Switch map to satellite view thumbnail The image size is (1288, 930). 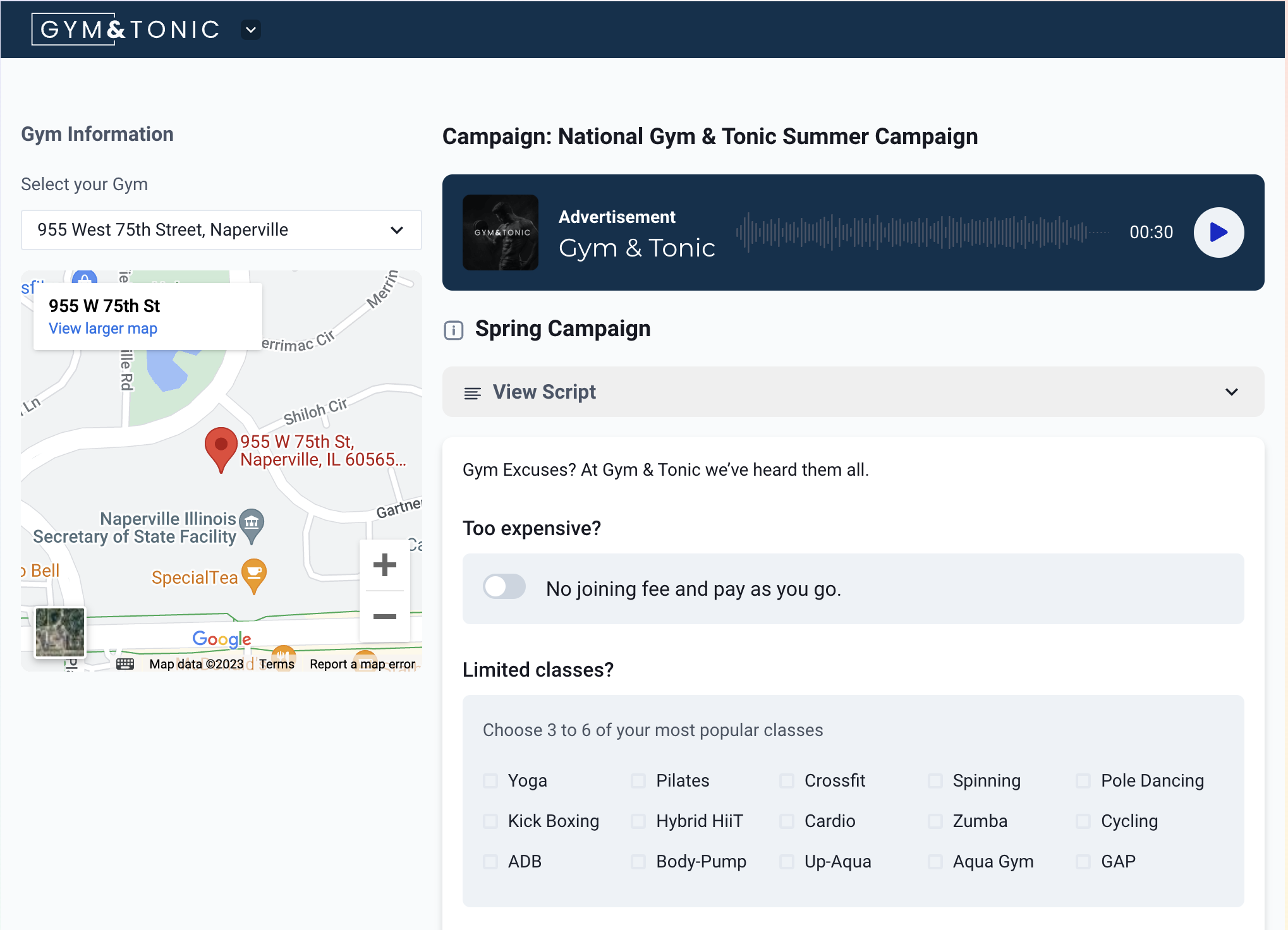pos(60,632)
